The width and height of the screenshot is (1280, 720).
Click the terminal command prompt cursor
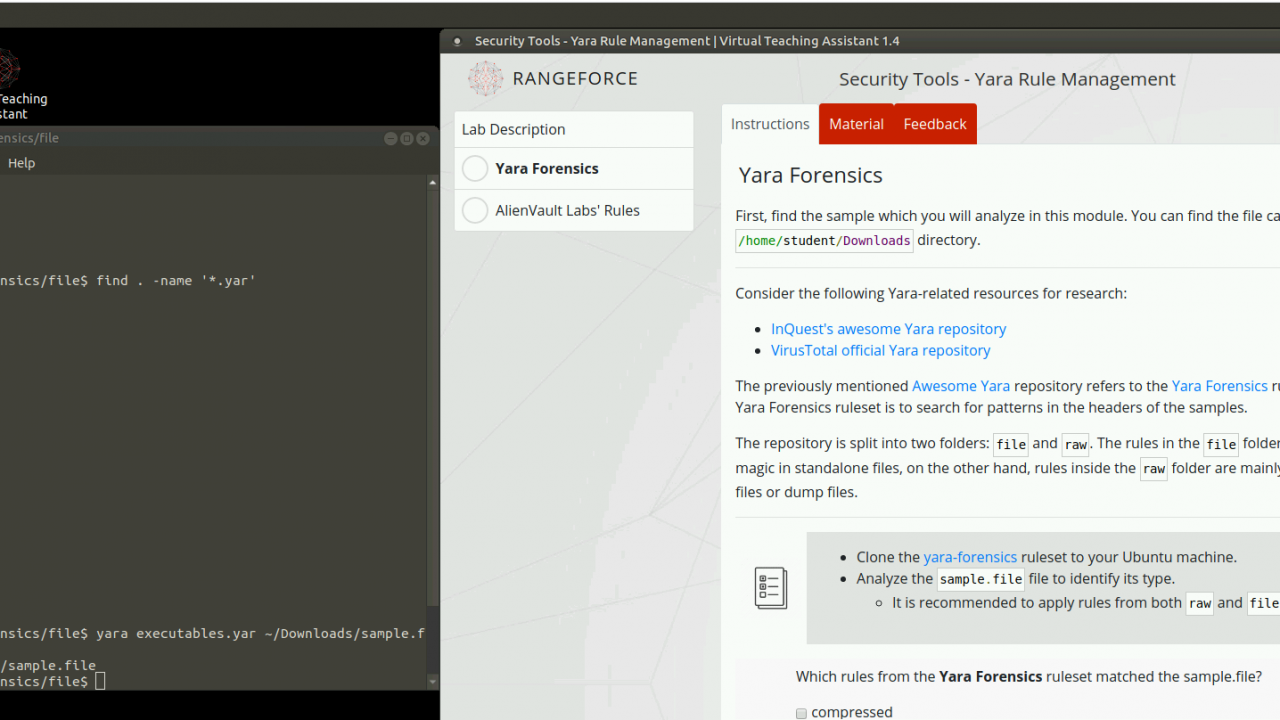click(x=100, y=682)
